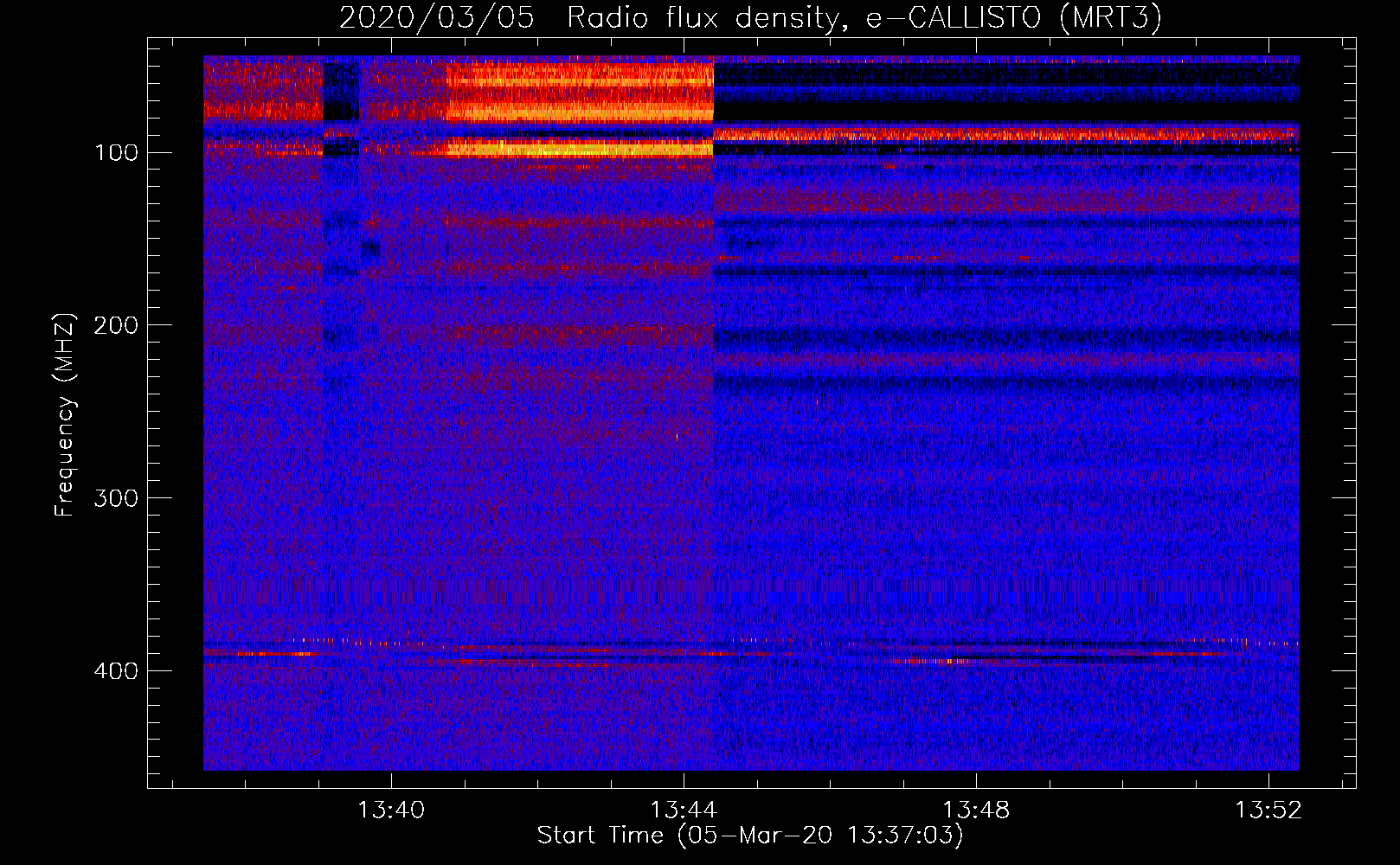Click the 400 frequency tick label
1400x865 pixels.
[117, 672]
